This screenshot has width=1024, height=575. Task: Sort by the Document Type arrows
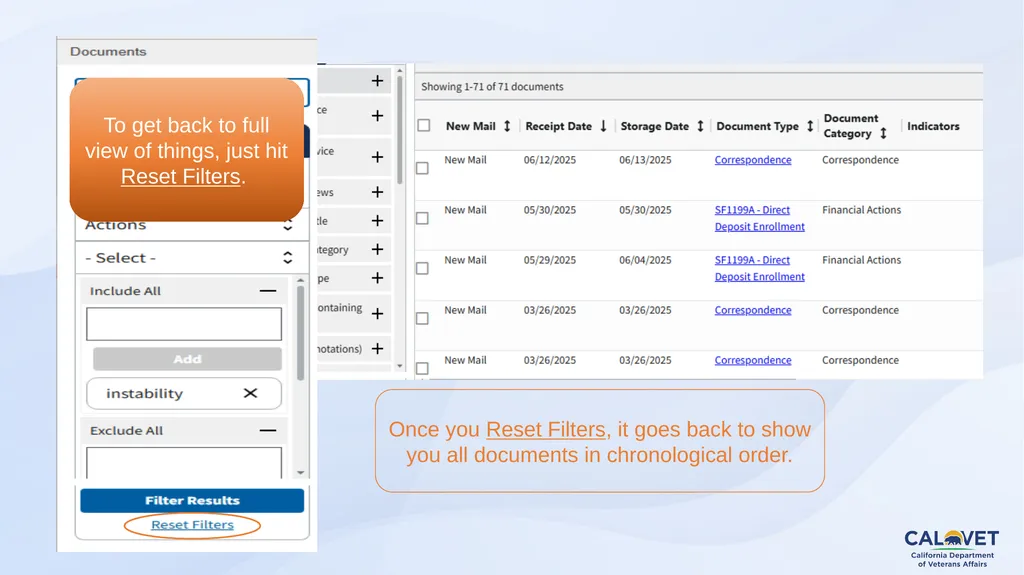point(810,126)
